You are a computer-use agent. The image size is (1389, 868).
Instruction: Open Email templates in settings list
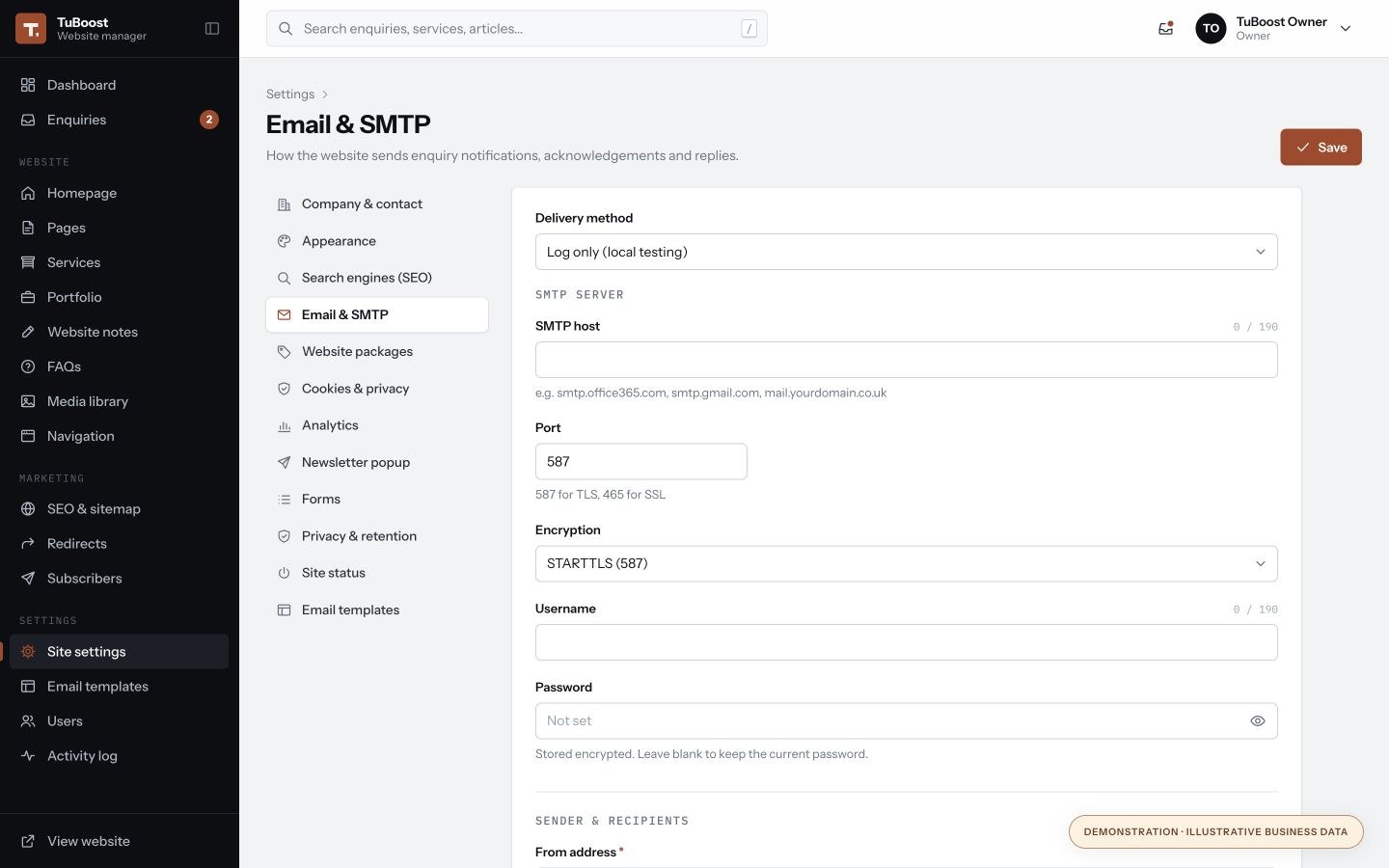377,610
